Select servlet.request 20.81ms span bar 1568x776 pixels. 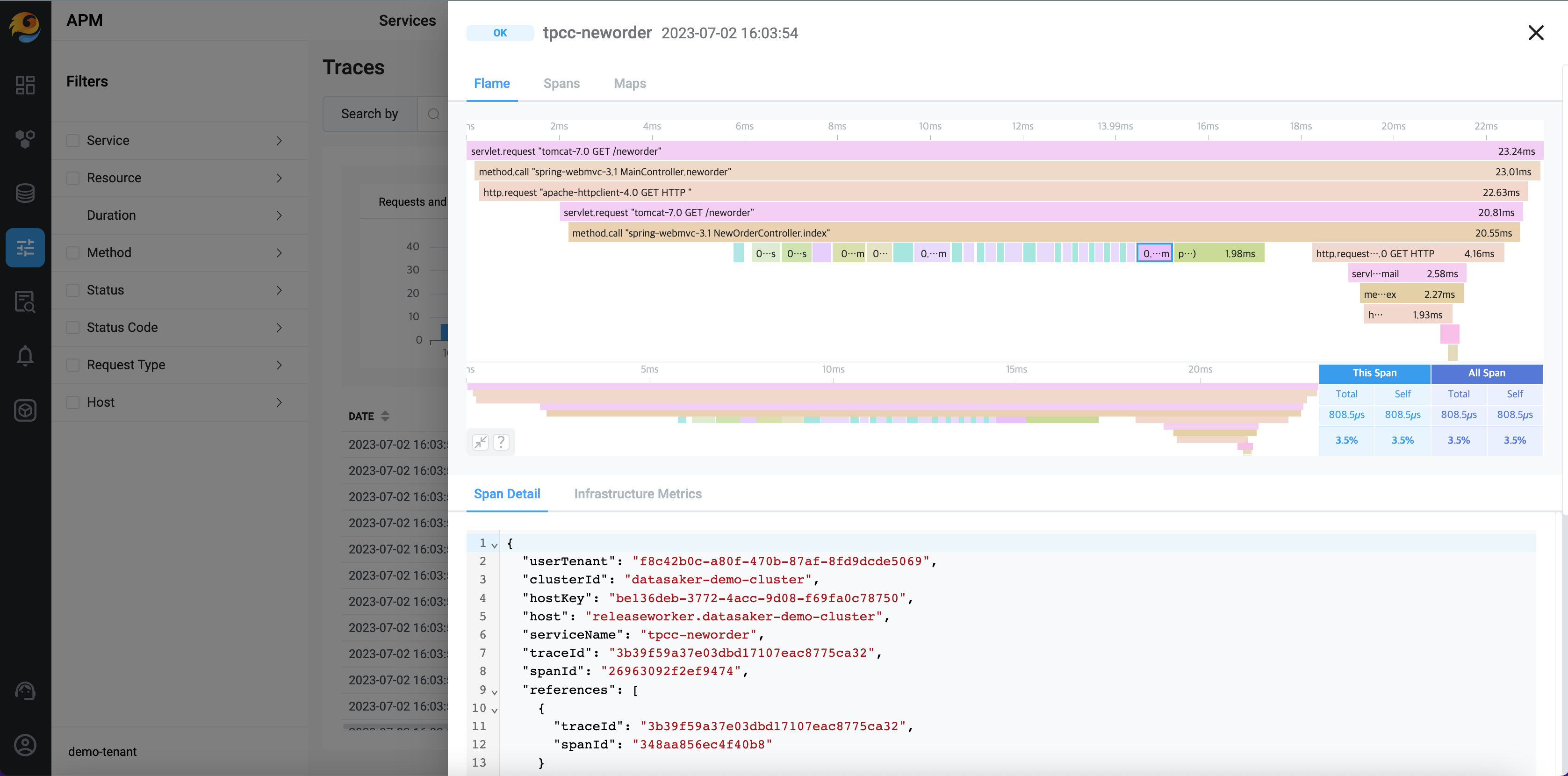(x=1041, y=212)
